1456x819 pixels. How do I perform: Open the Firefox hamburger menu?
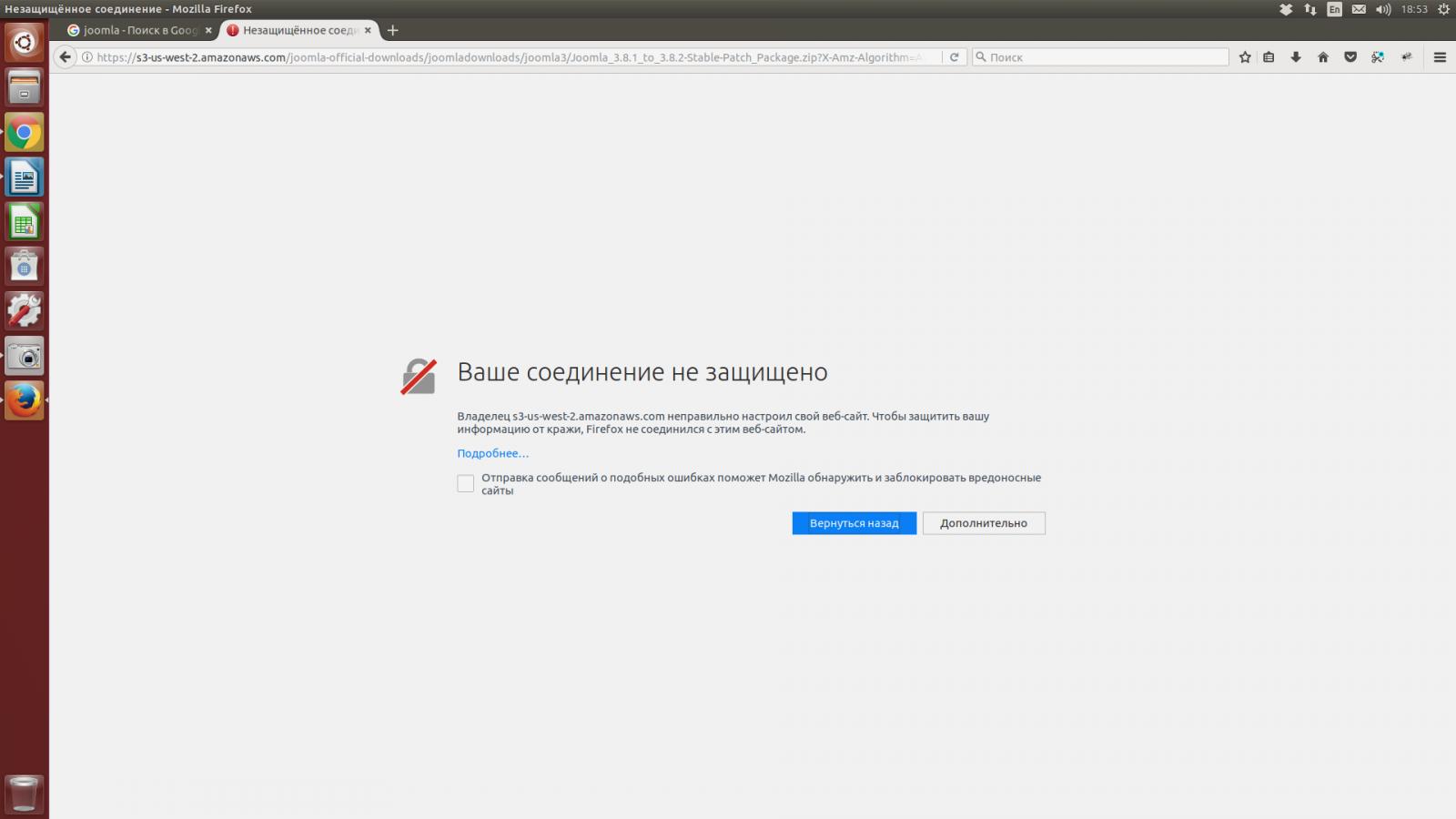(1440, 56)
